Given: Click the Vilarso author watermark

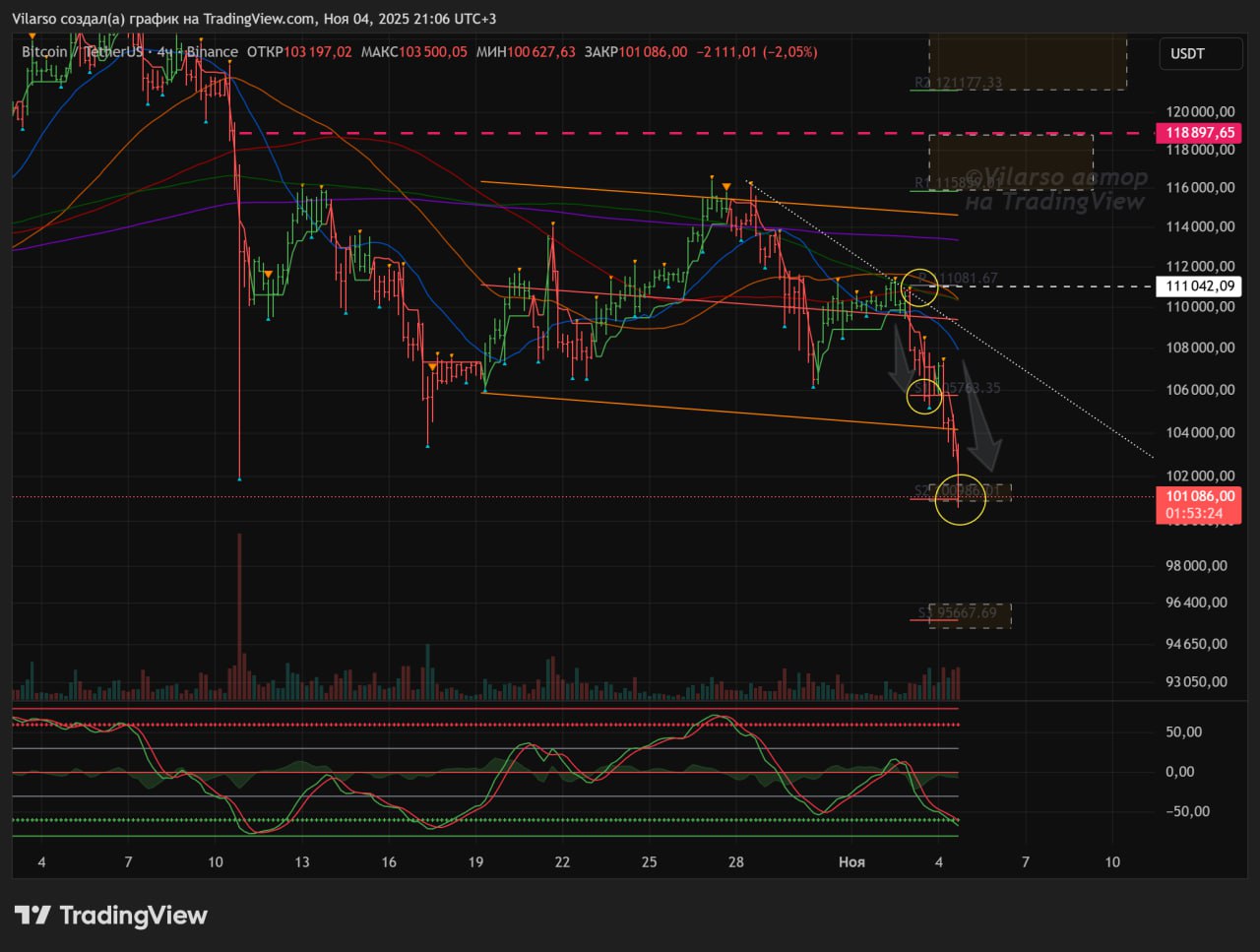Looking at the screenshot, I should click(x=1055, y=189).
